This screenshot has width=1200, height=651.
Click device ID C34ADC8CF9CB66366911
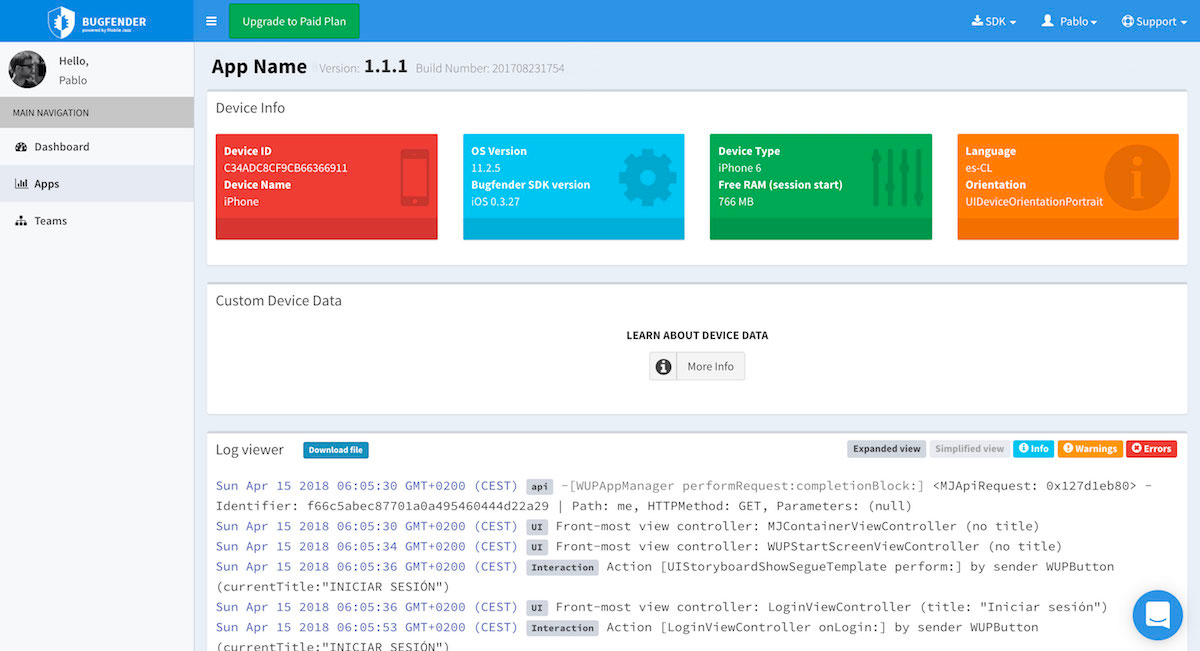(286, 168)
